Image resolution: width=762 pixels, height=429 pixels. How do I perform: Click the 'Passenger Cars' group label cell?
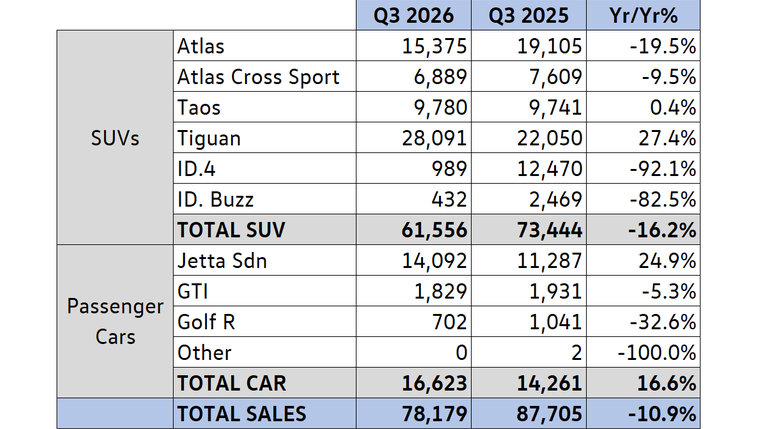tap(115, 321)
